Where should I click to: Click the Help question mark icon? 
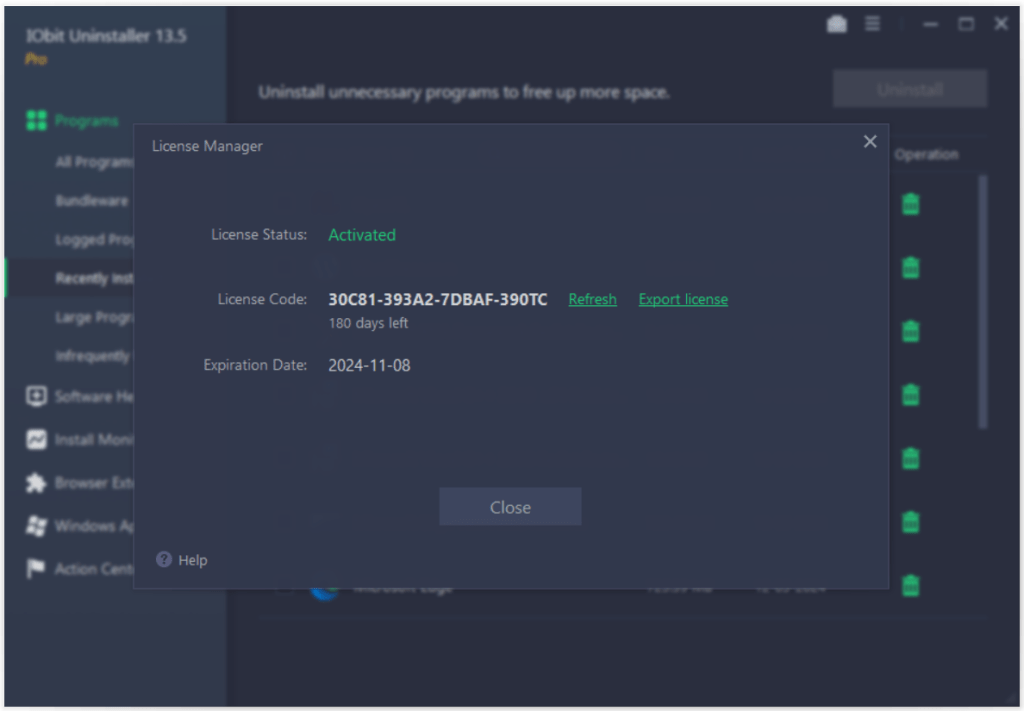click(x=164, y=560)
